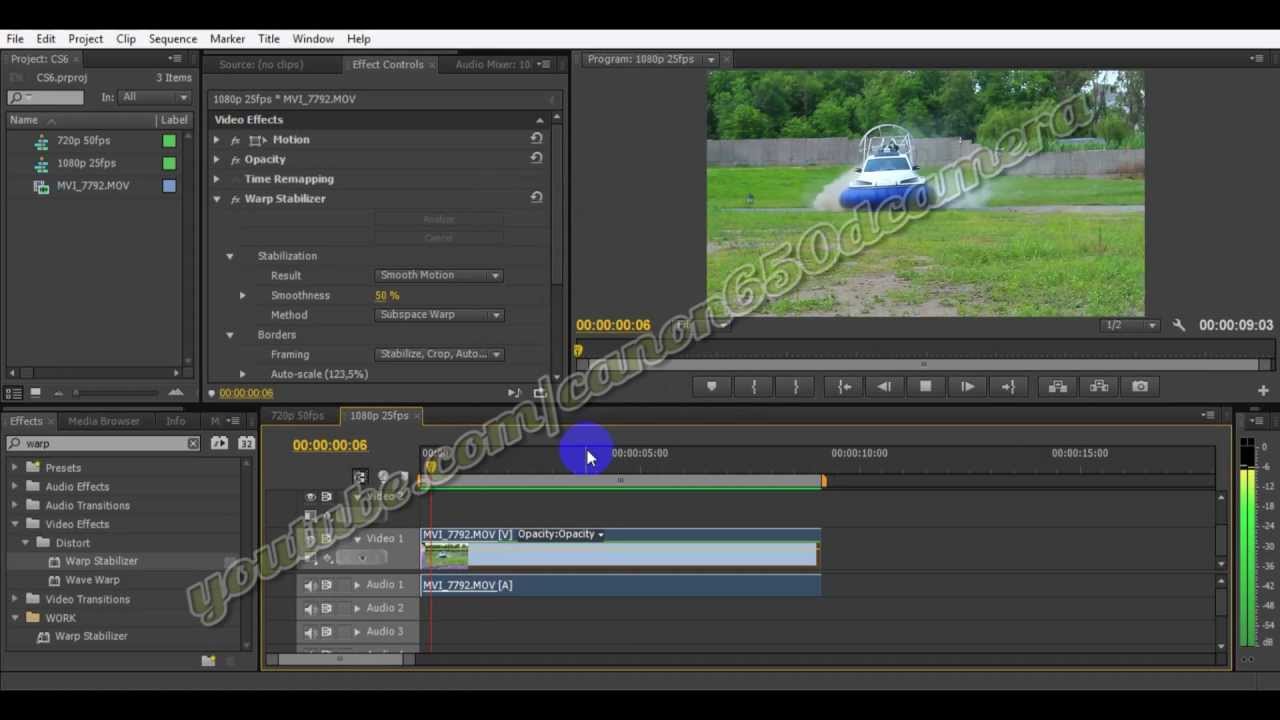Click the Export Frame camera icon
1280x720 pixels.
(x=1140, y=387)
